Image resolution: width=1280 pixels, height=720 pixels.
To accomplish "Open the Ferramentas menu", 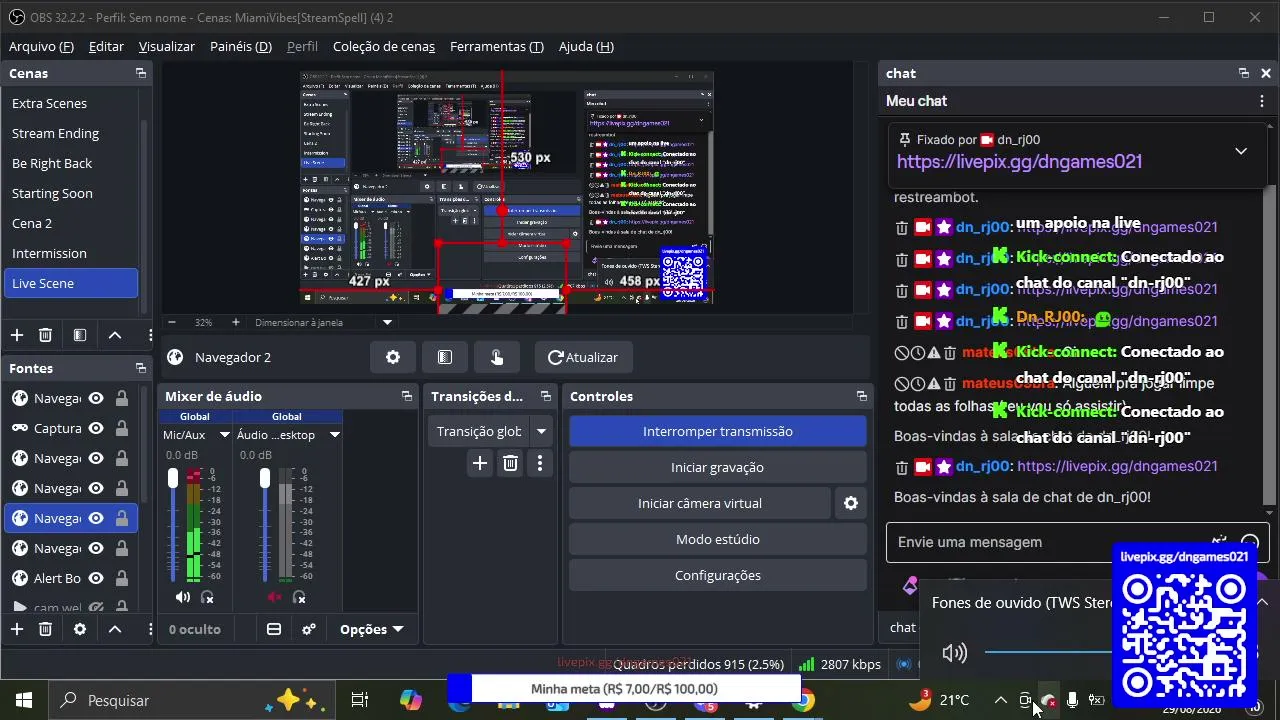I will [497, 46].
